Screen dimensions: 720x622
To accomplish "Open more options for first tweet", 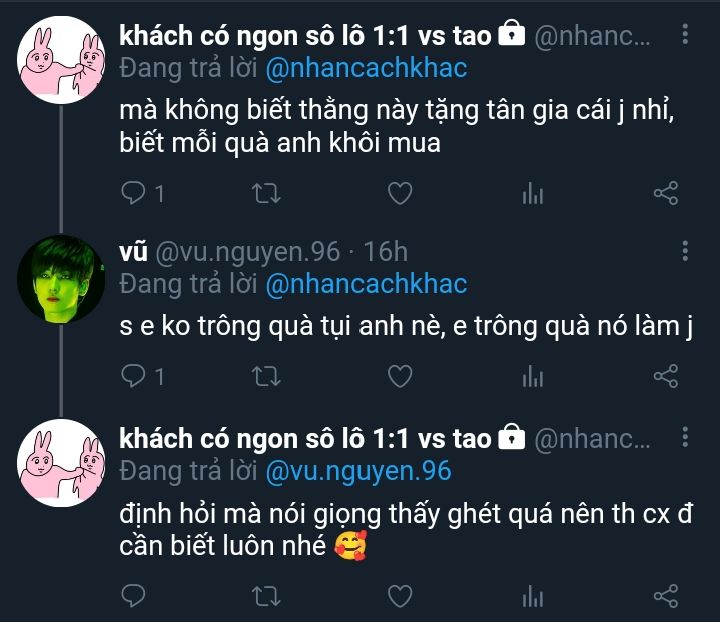I will click(x=685, y=34).
